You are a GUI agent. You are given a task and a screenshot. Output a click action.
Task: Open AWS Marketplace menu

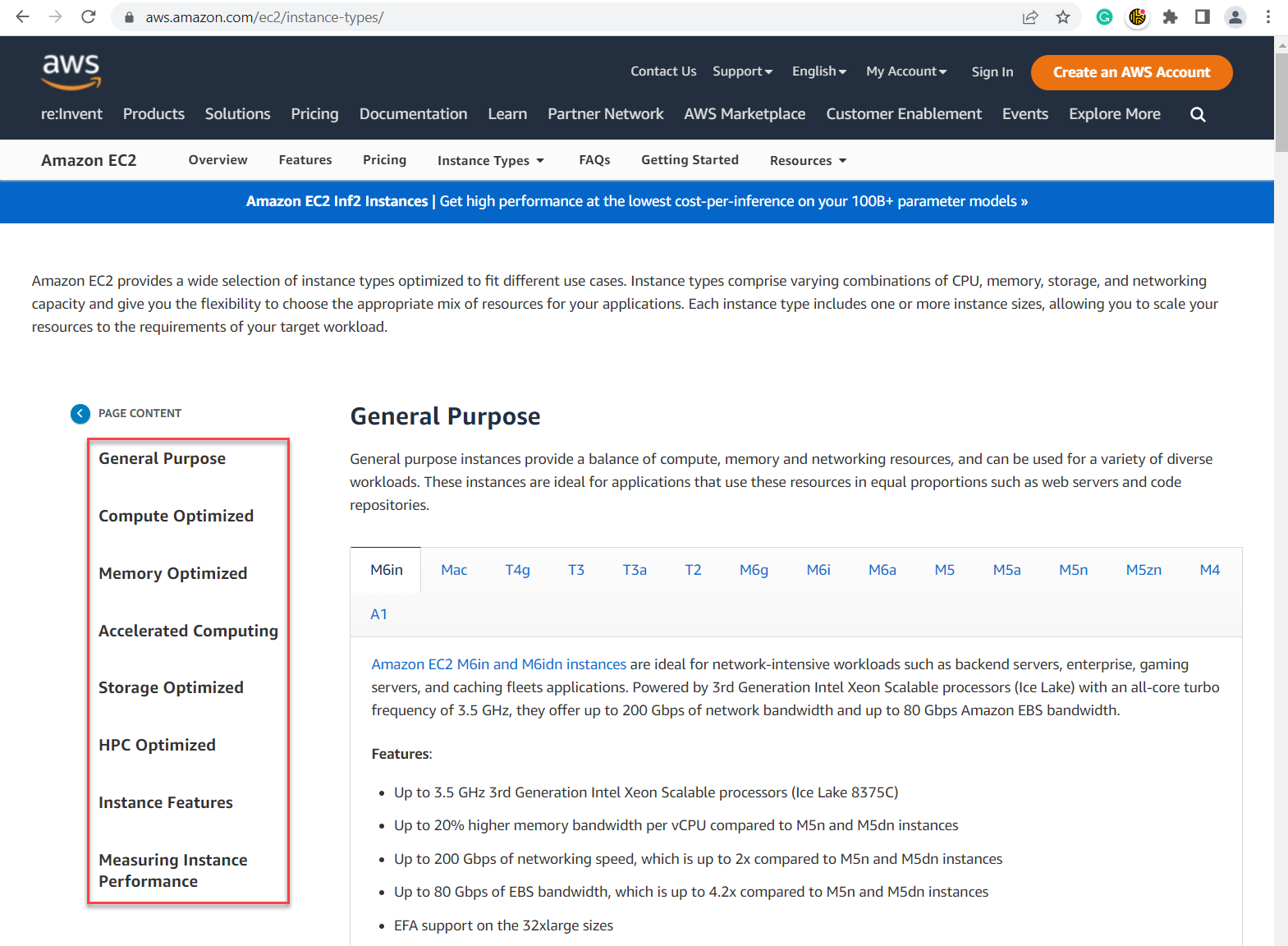click(745, 114)
